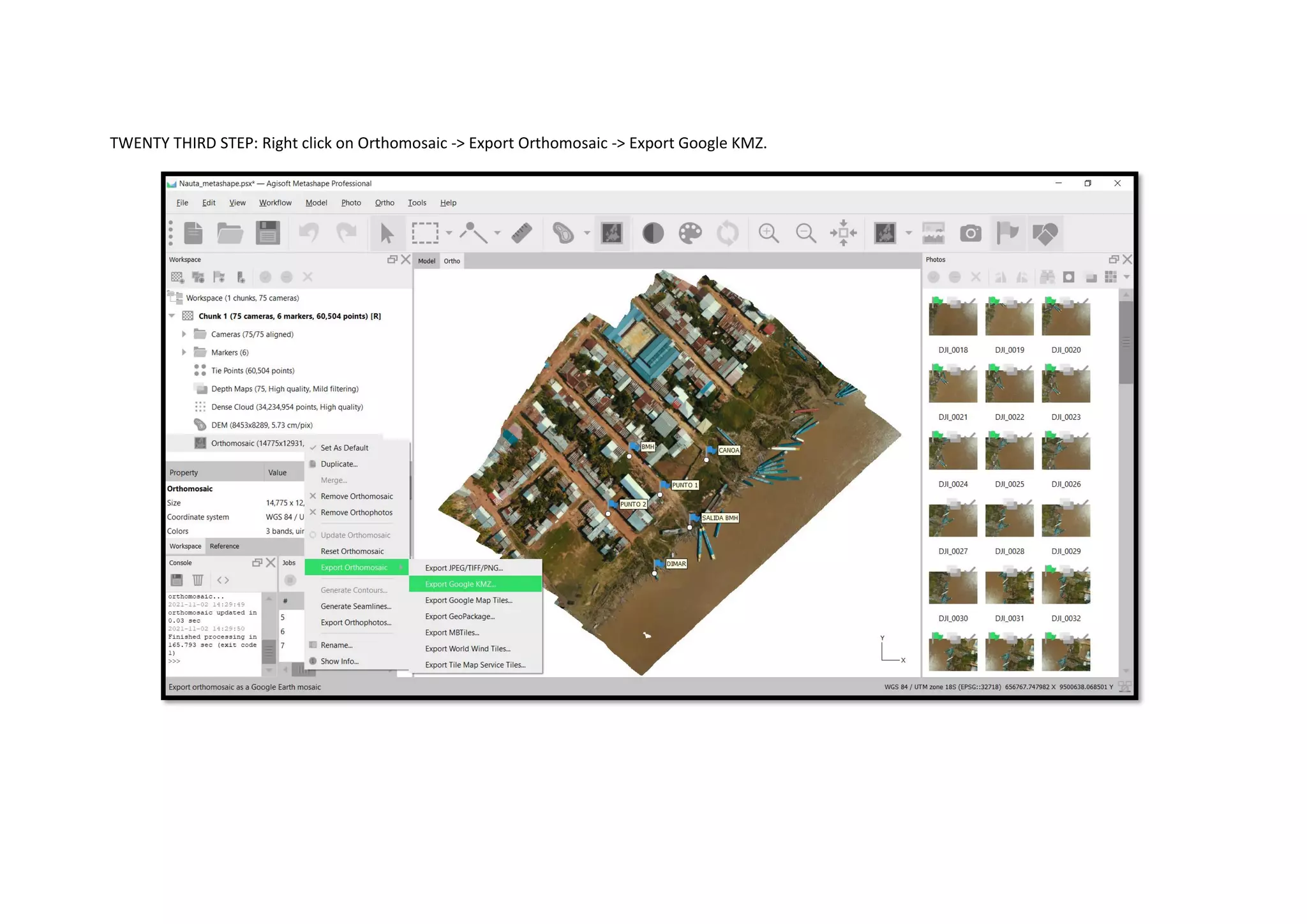Expand the Cameras folder tree arrow

click(x=184, y=334)
